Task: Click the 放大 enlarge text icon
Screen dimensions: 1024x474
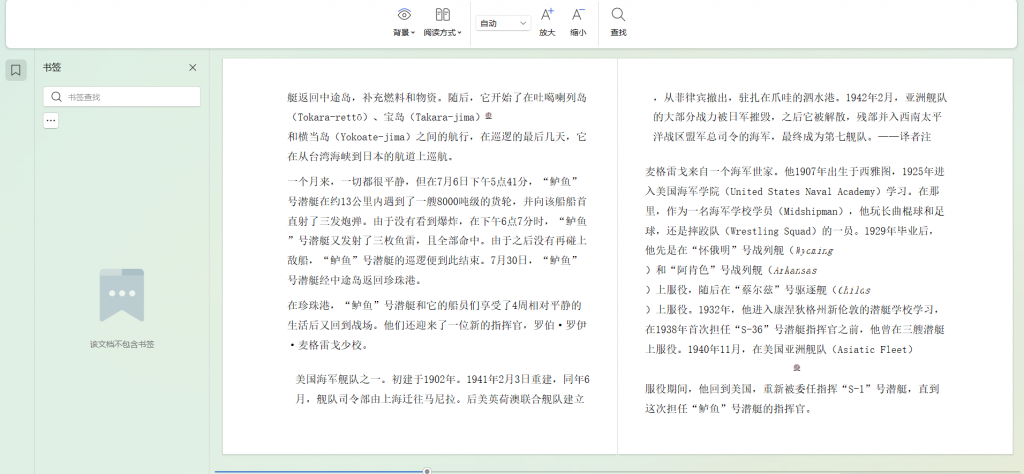Action: click(547, 22)
